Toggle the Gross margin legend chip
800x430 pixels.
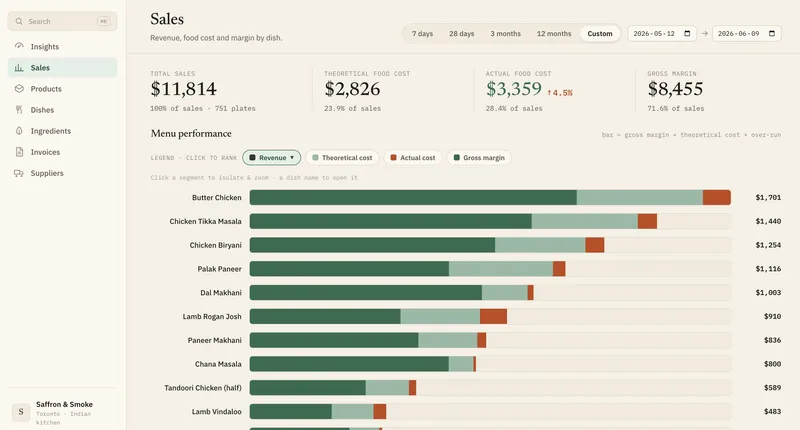click(x=479, y=158)
